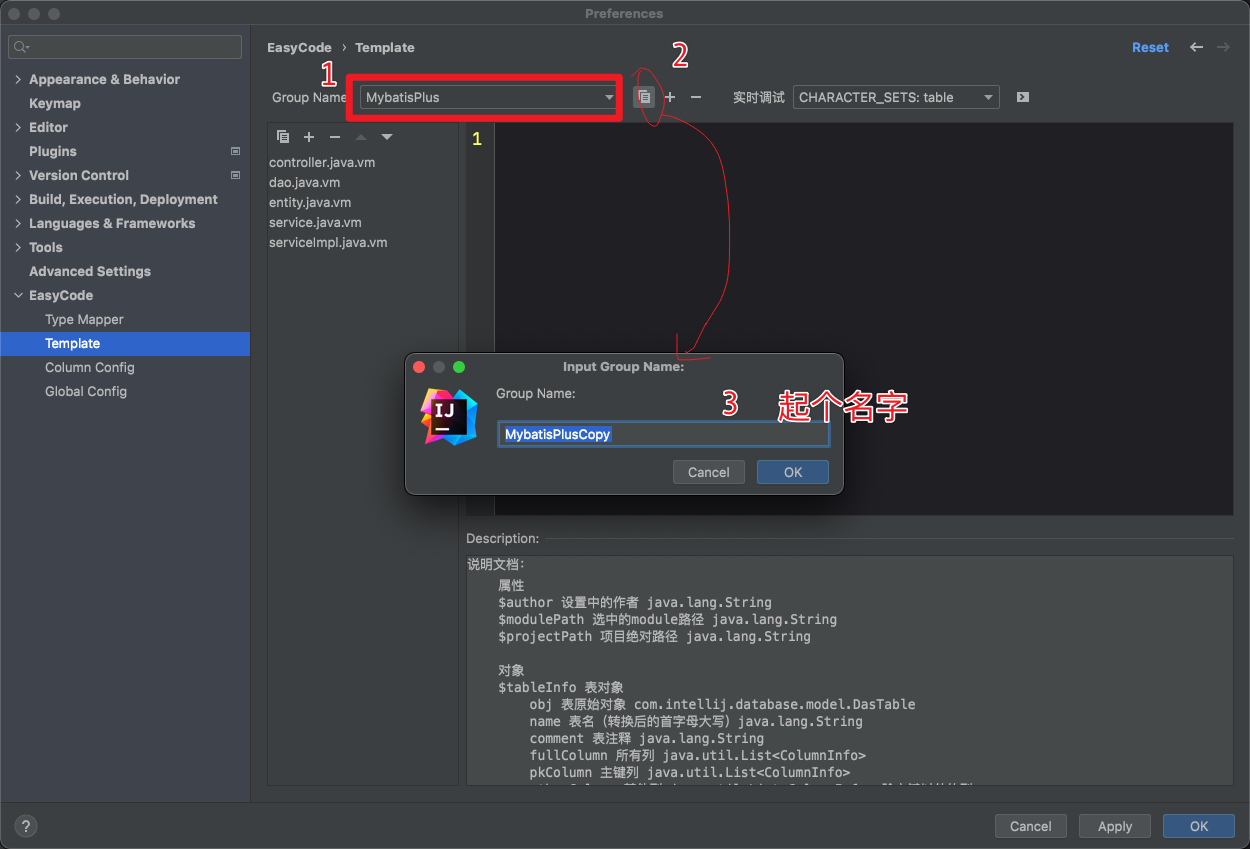Focus the settings search field
This screenshot has width=1250, height=849.
[125, 47]
